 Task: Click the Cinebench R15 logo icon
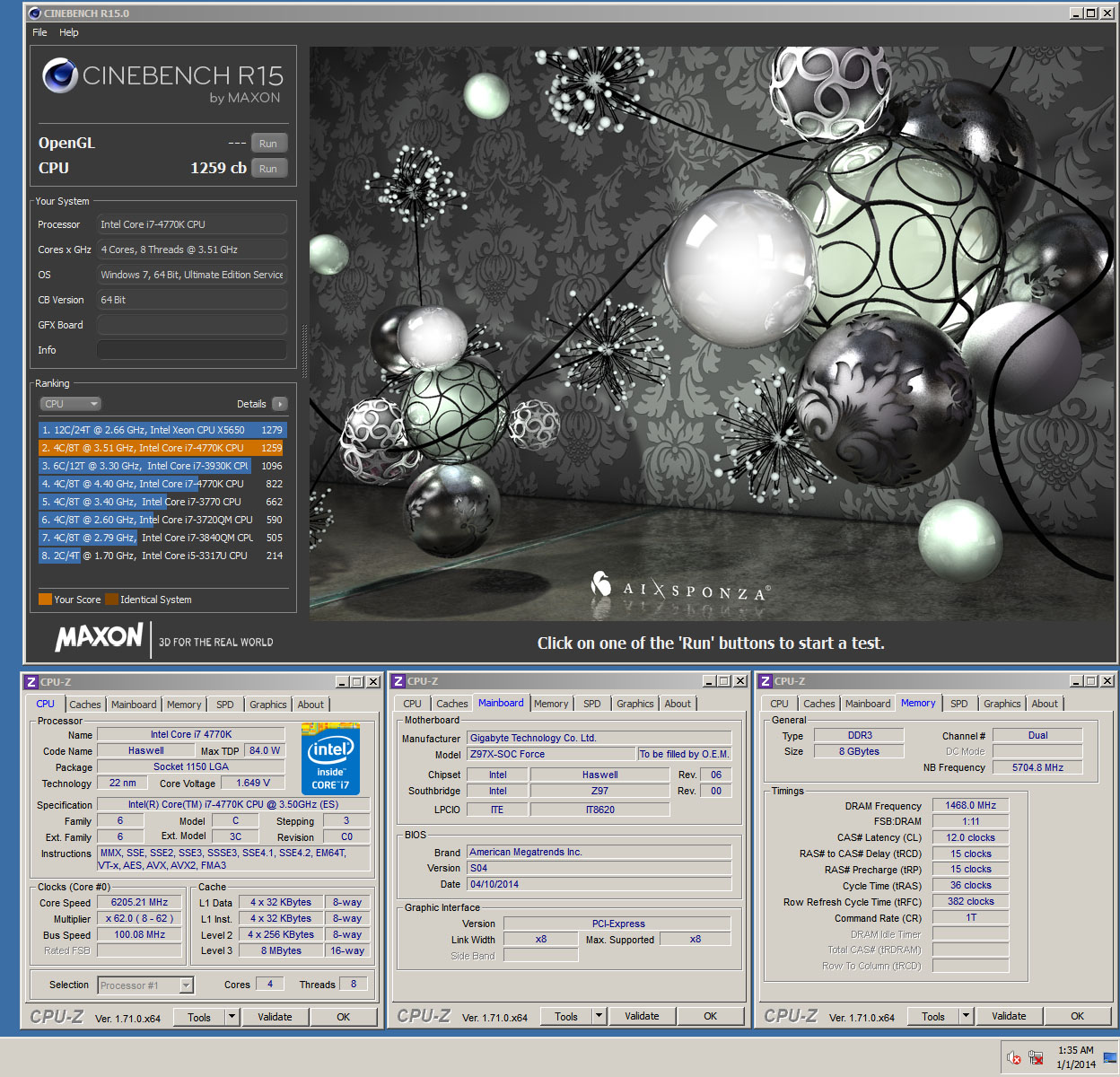pos(59,76)
